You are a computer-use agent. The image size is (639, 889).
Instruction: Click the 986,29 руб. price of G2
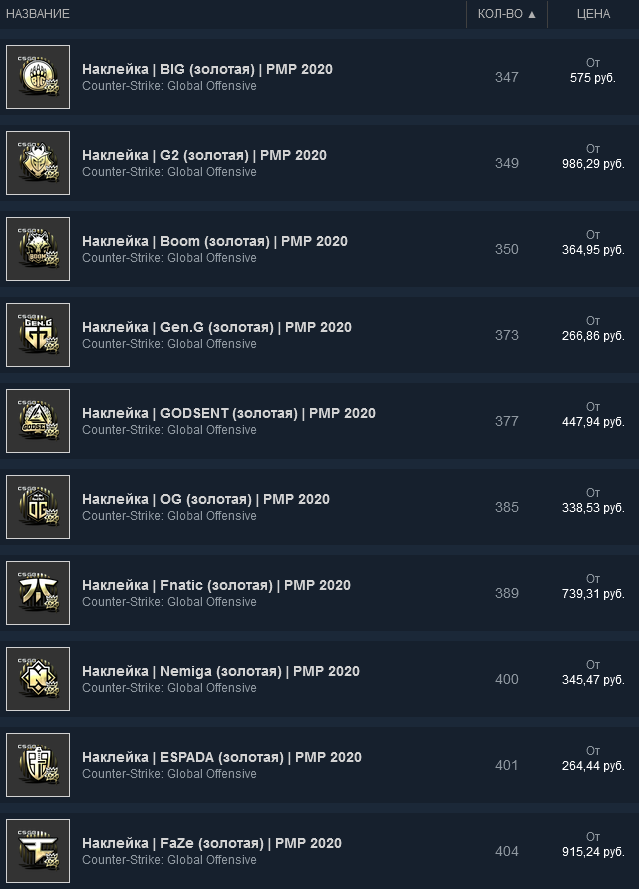click(x=593, y=164)
